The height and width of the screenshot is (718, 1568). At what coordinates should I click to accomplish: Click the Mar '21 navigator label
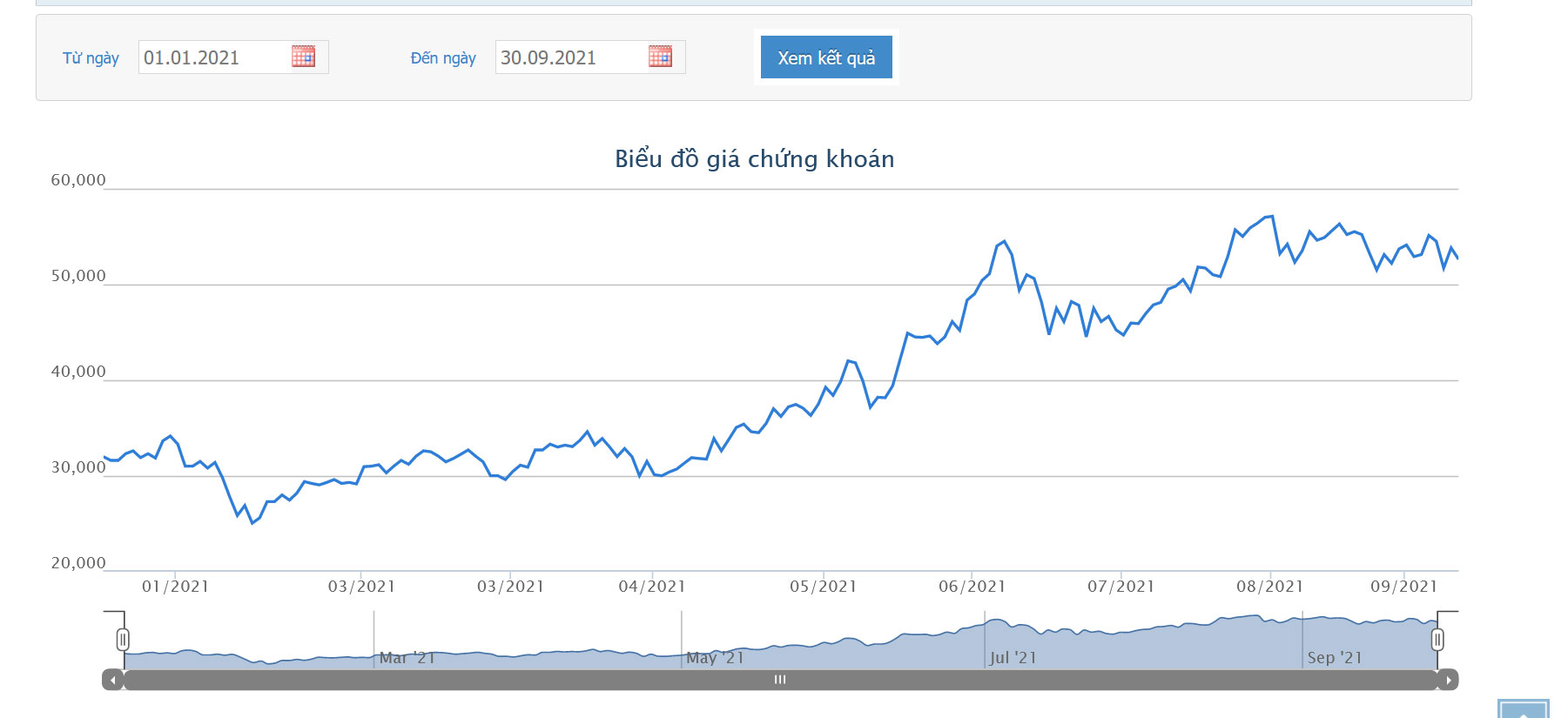(x=407, y=658)
